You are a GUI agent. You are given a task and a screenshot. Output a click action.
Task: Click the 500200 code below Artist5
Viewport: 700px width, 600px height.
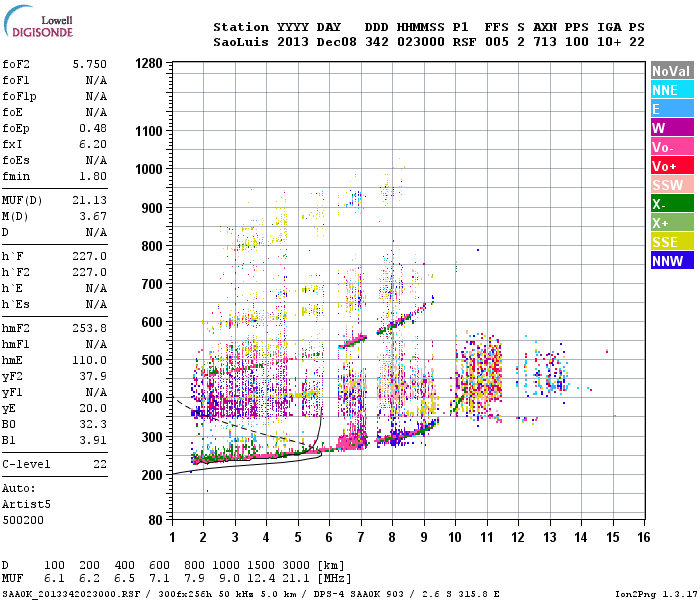click(23, 520)
